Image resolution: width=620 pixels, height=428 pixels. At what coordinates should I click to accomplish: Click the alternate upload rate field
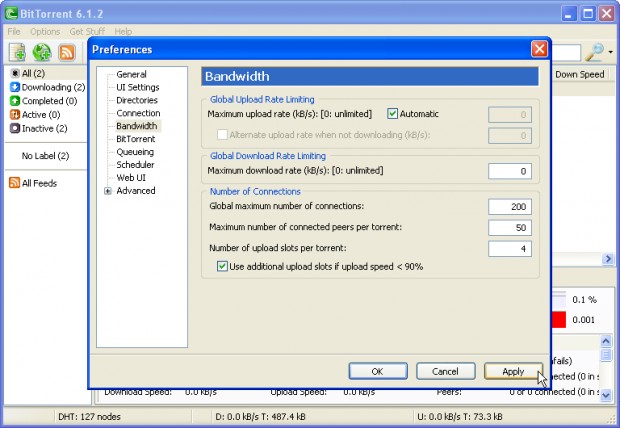tap(510, 136)
